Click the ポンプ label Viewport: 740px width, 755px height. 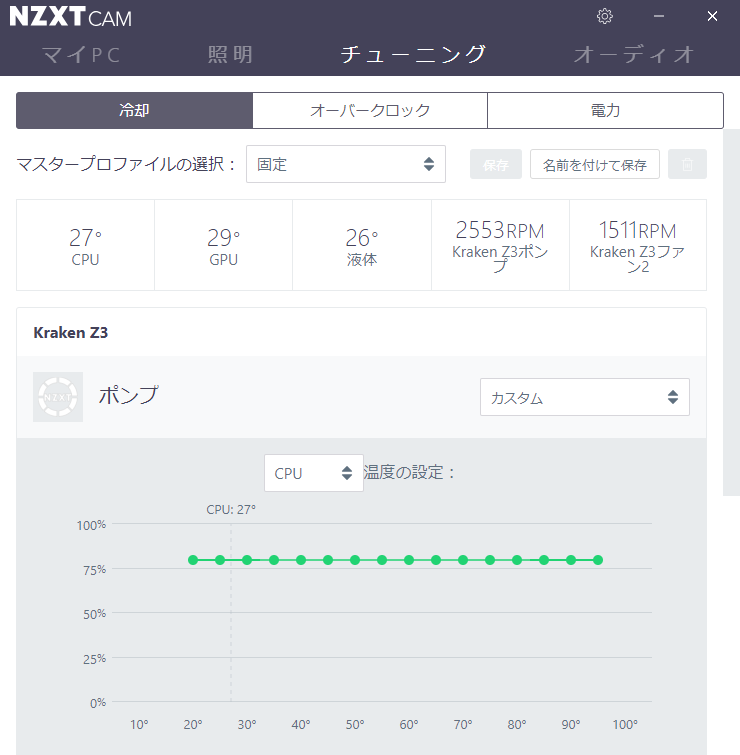tap(129, 395)
